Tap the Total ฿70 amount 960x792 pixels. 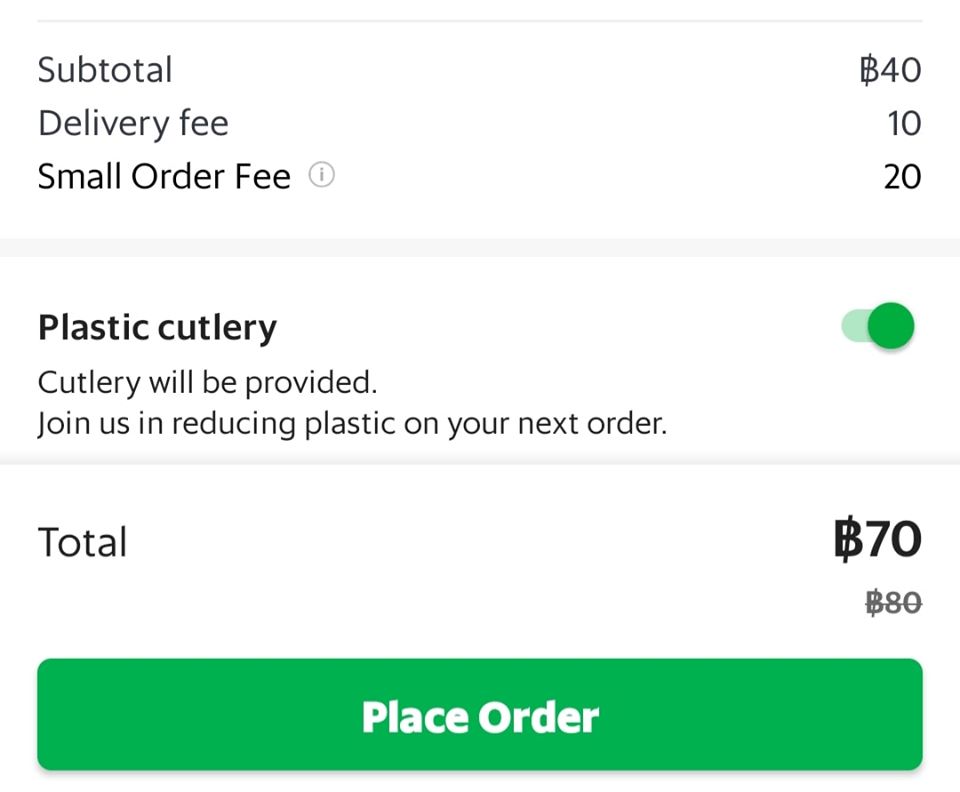point(877,539)
